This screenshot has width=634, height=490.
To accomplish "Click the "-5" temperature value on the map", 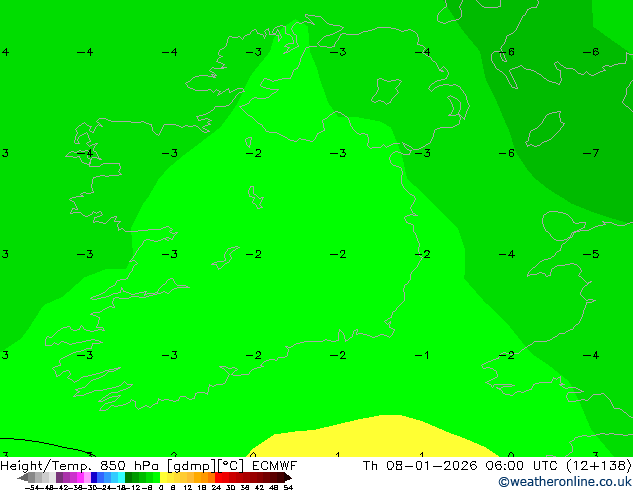I will pyautogui.click(x=591, y=254).
